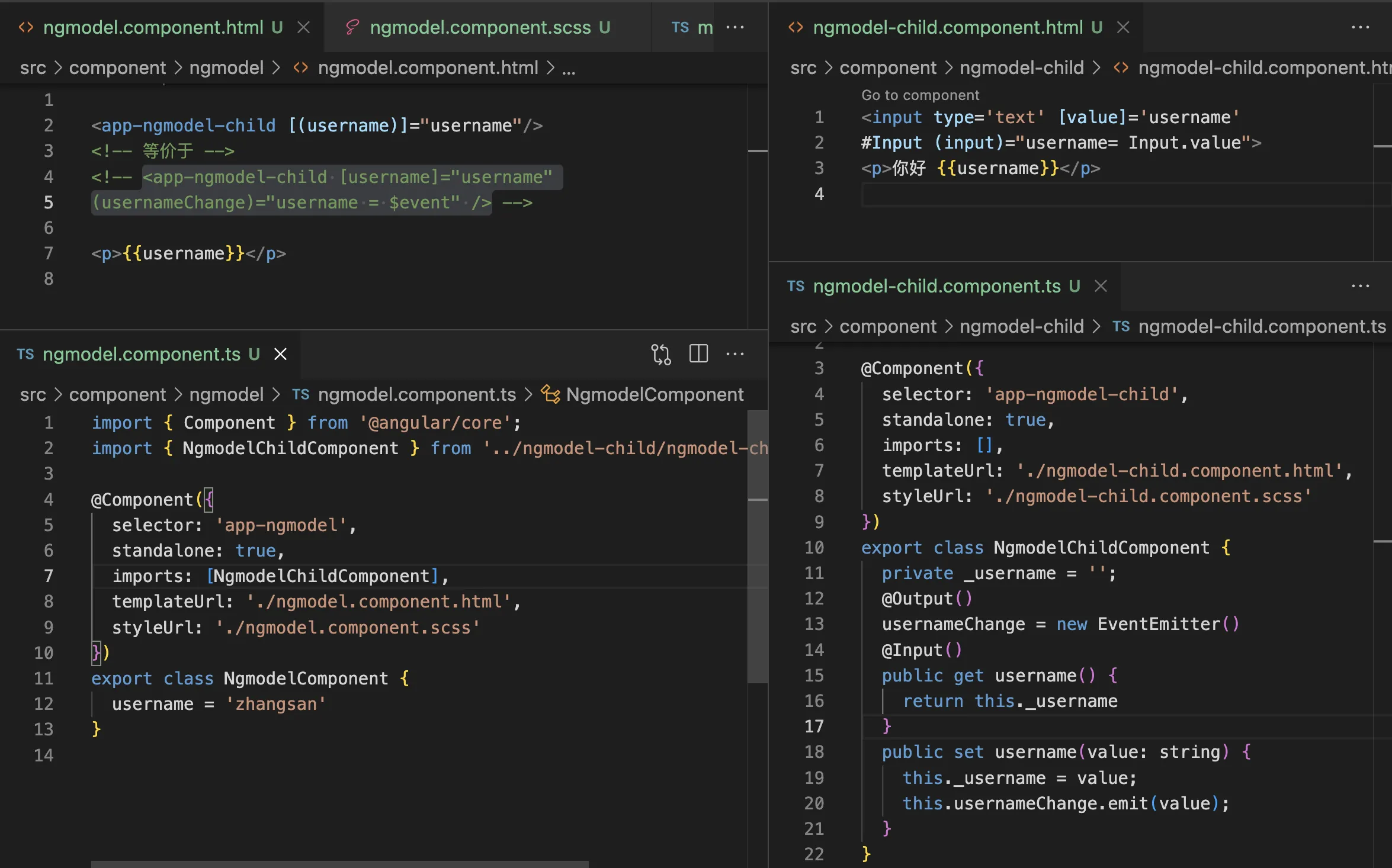Click the HTML file icon on ngmodel.component.html tab

click(26, 27)
